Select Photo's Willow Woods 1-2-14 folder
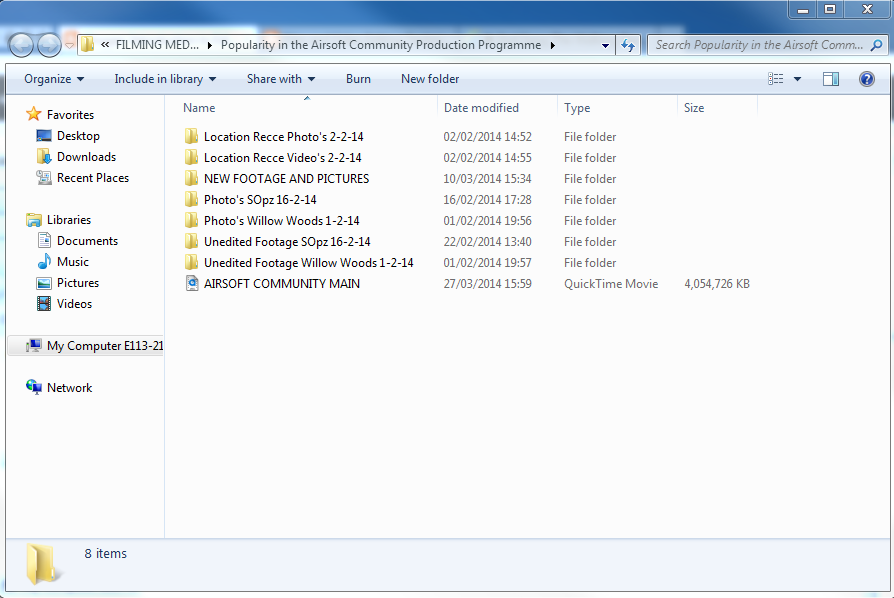Screen dimensions: 894x598 [x=282, y=221]
